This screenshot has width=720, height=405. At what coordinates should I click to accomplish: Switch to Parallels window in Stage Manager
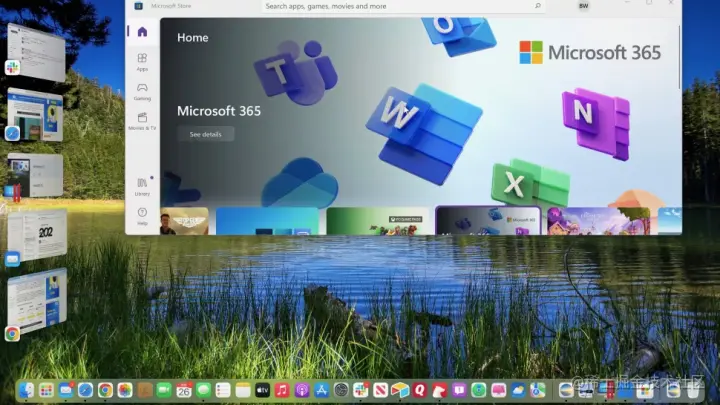coord(35,175)
